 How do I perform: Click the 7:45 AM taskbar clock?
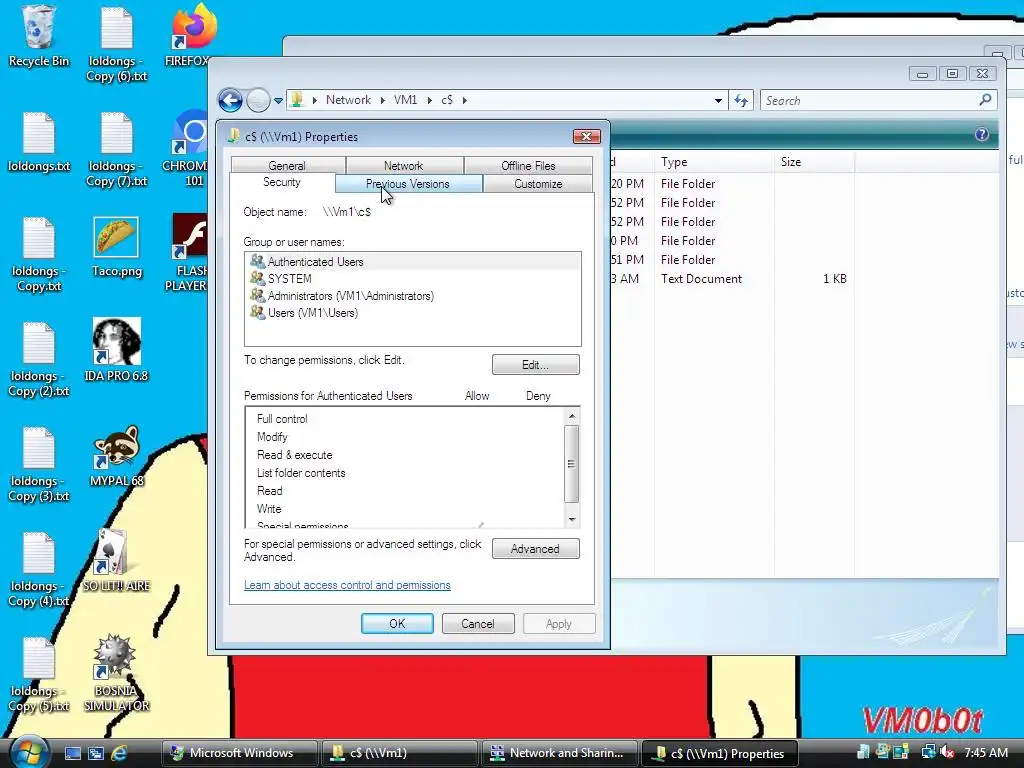(986, 752)
